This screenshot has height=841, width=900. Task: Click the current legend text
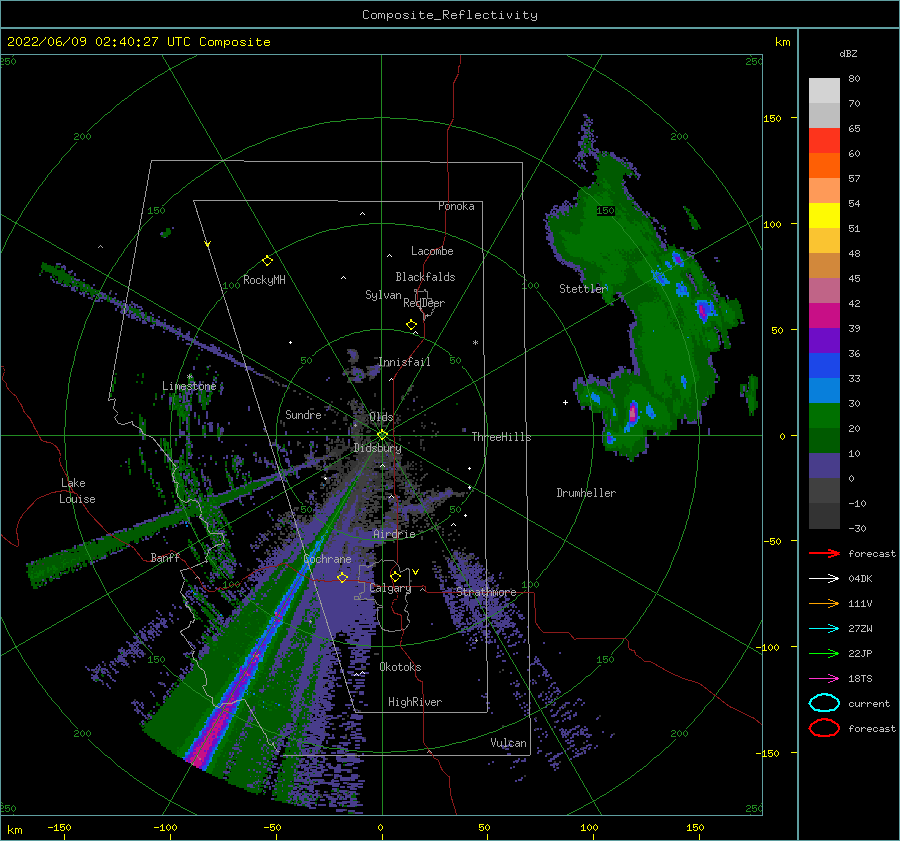click(x=868, y=704)
